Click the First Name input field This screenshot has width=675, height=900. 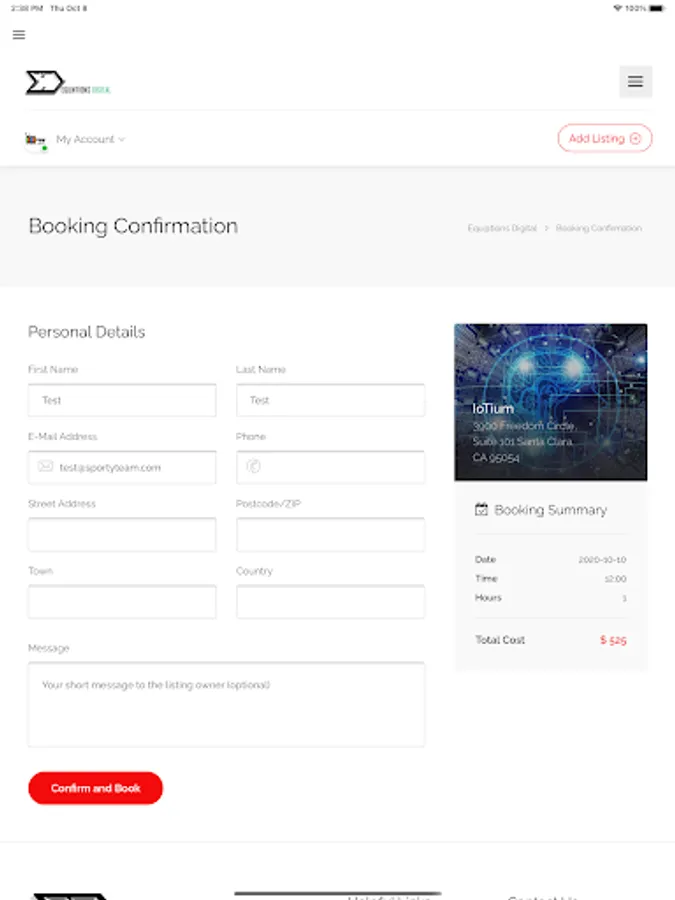tap(122, 400)
